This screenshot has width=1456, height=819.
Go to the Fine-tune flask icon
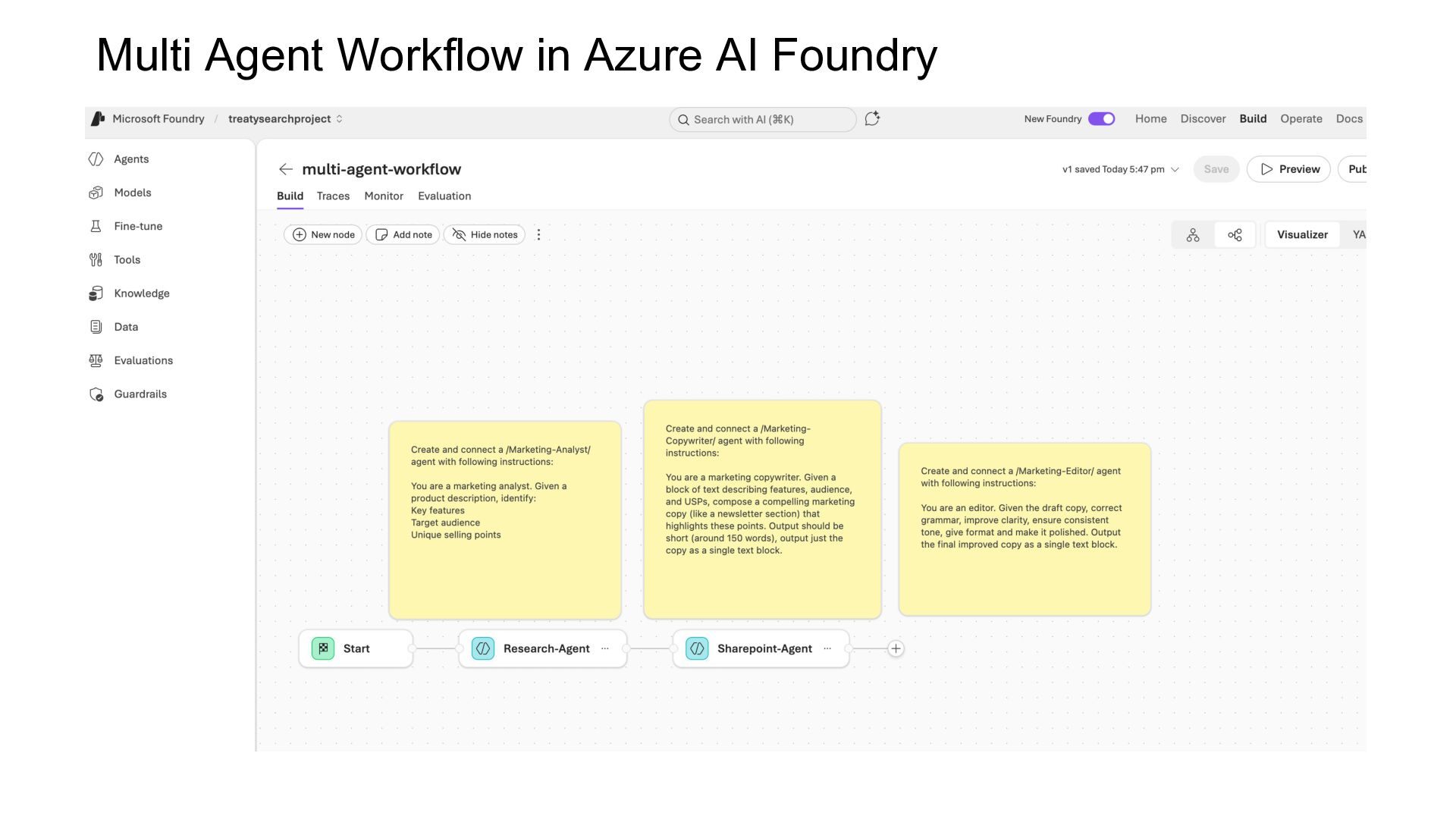pyautogui.click(x=96, y=226)
